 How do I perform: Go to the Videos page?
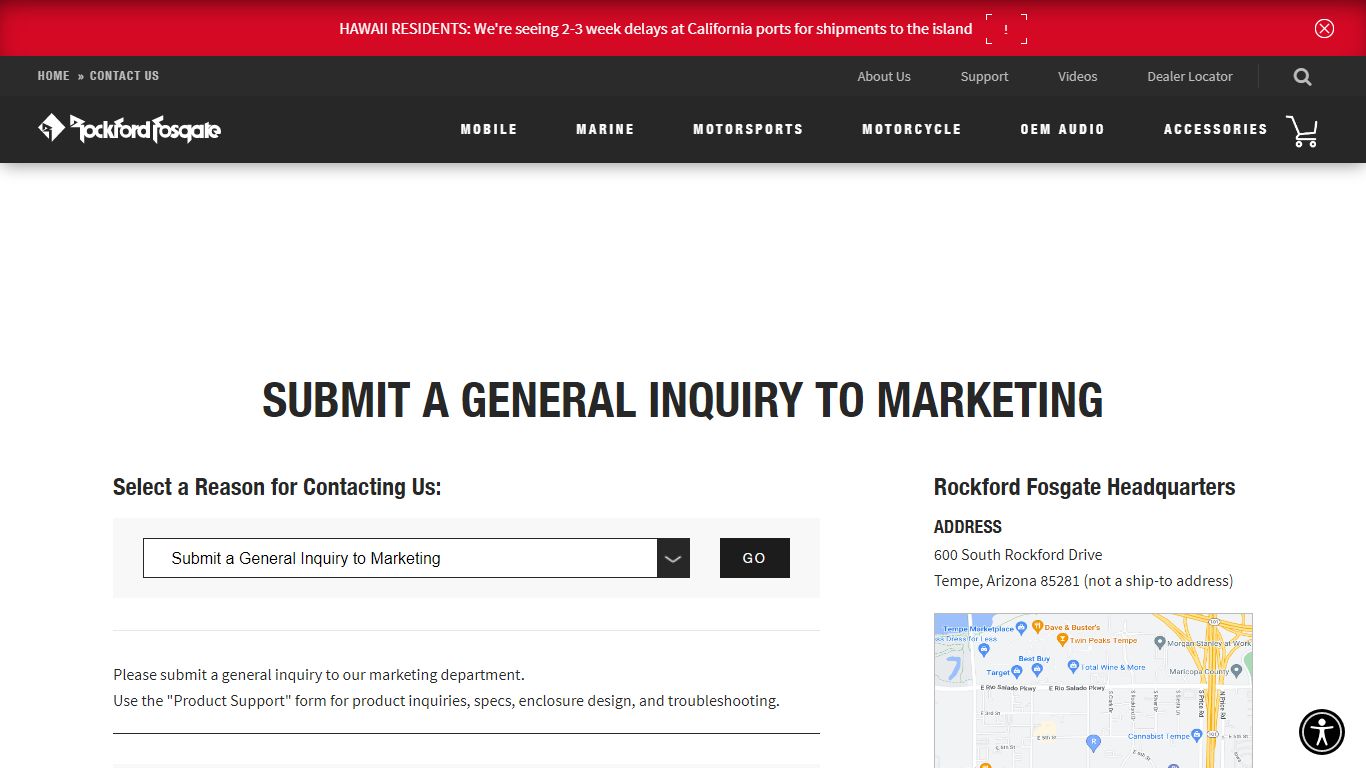pyautogui.click(x=1078, y=76)
